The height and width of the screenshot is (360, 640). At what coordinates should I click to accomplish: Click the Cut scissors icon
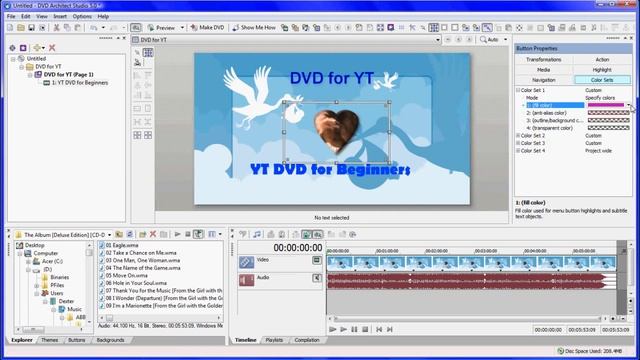57,27
